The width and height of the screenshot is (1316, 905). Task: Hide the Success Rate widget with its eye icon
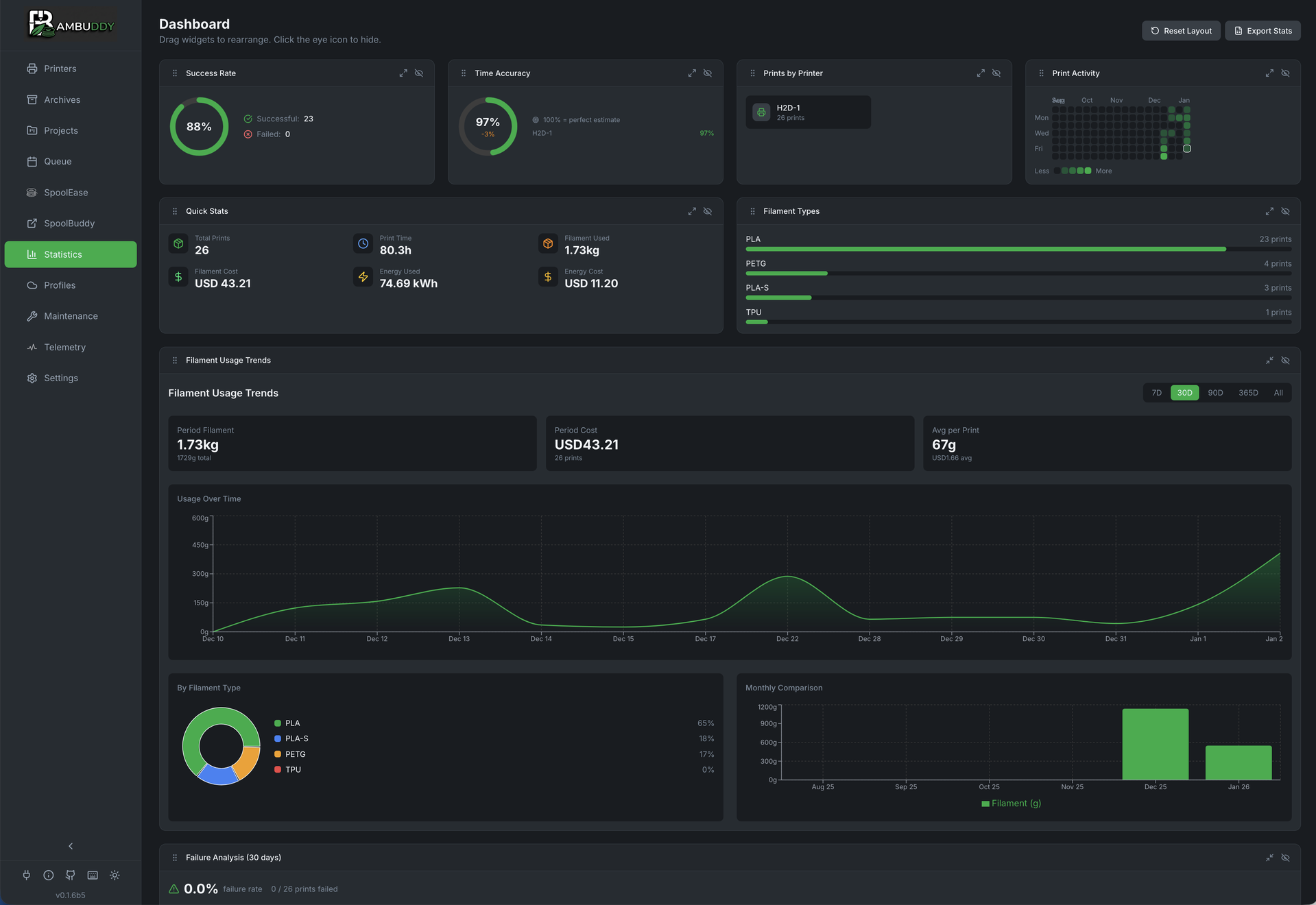coord(418,73)
